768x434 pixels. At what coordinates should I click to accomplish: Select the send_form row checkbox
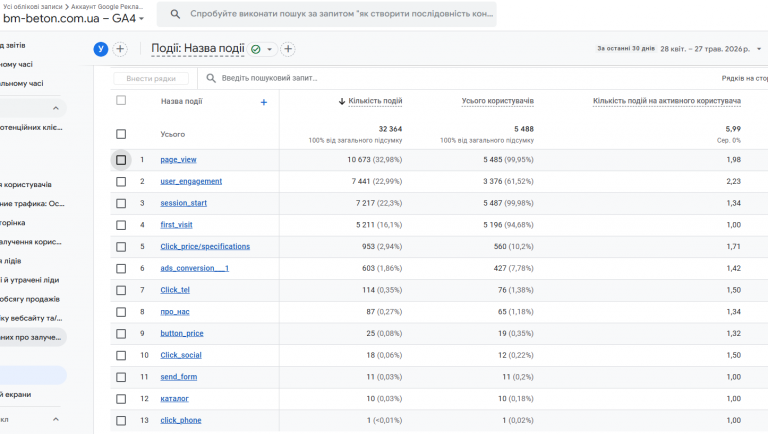121,377
